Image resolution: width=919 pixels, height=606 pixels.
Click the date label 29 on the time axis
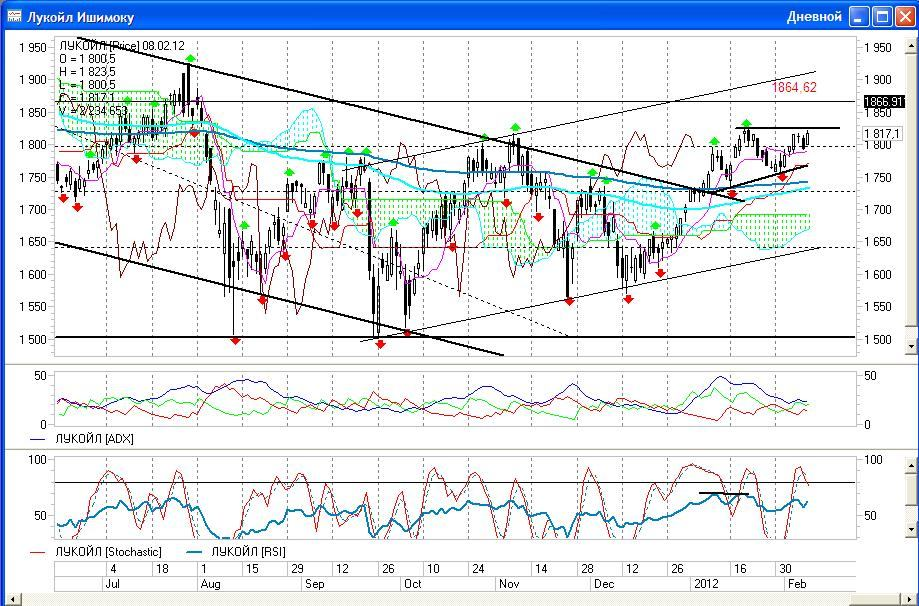[x=297, y=568]
